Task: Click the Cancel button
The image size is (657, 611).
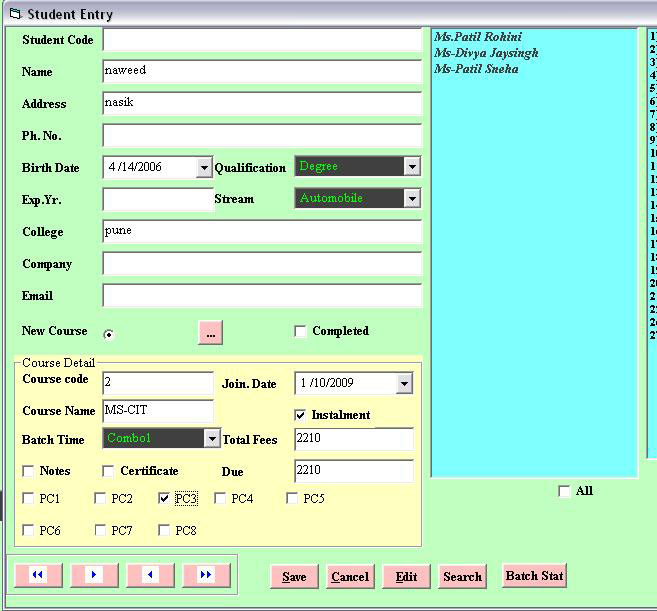Action: [350, 577]
